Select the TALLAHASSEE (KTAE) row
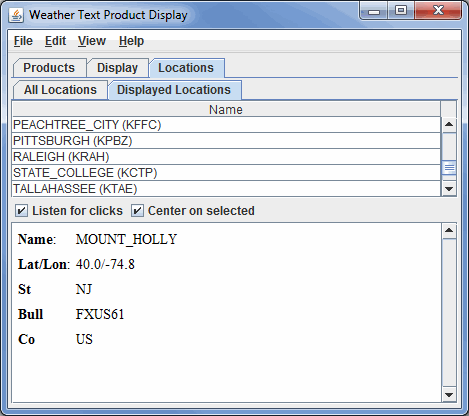 tap(226, 189)
